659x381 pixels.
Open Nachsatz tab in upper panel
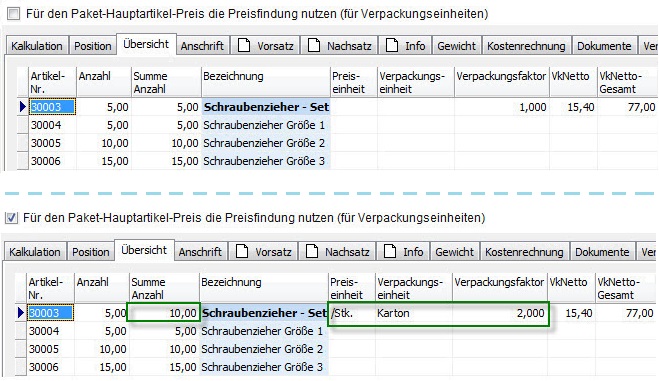point(339,46)
